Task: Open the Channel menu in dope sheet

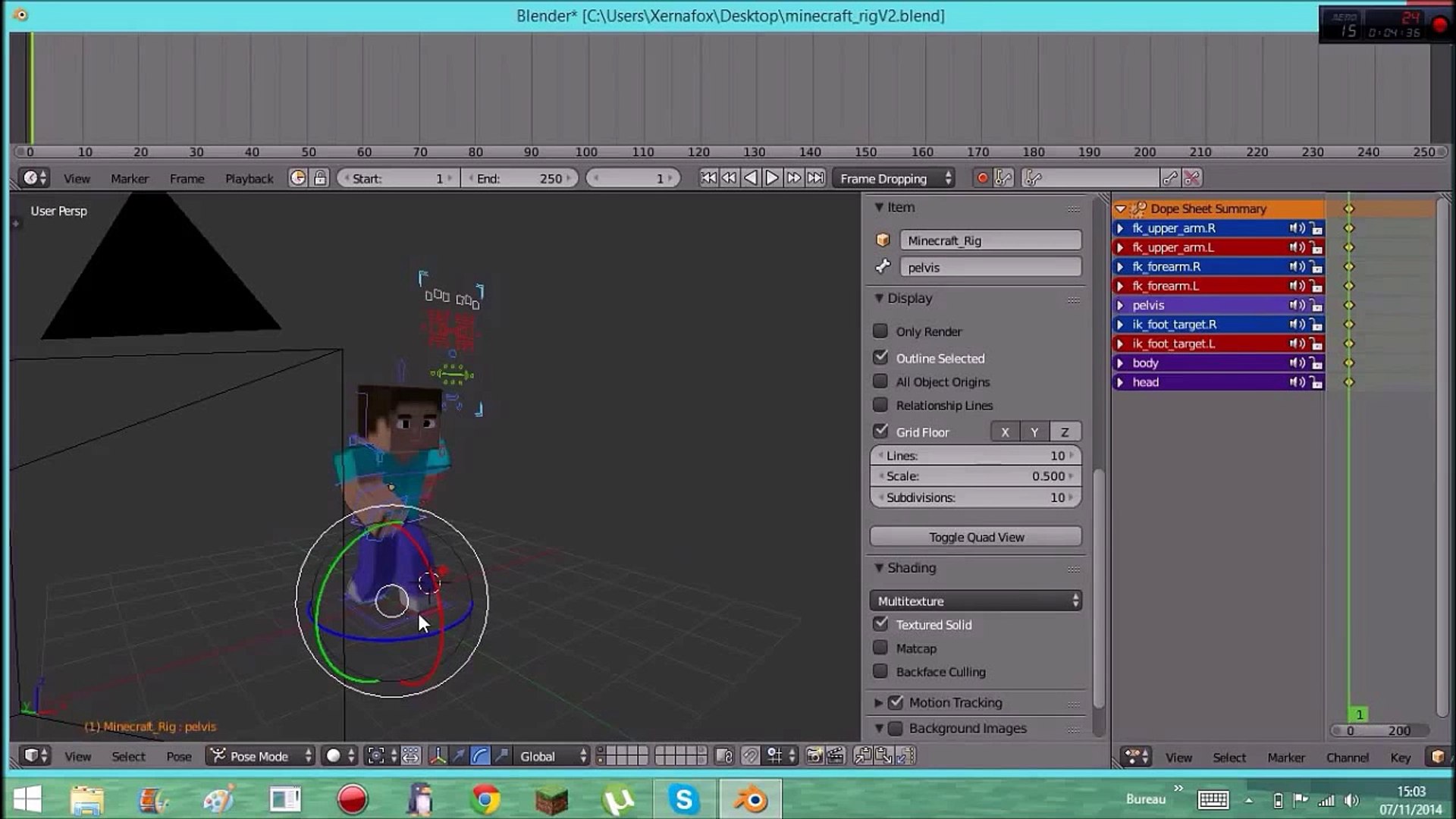Action: click(1348, 757)
